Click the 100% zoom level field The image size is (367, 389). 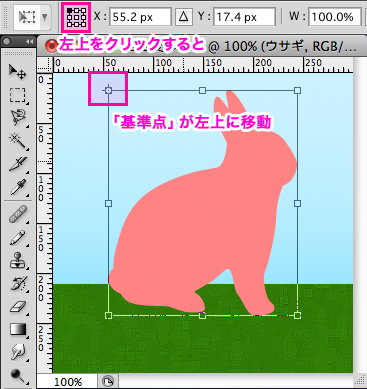67,381
